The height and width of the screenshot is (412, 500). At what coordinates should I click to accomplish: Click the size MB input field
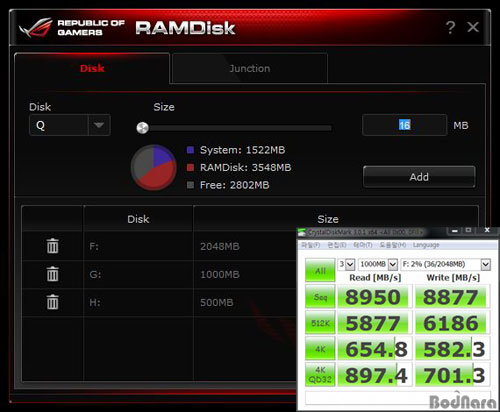(x=404, y=125)
